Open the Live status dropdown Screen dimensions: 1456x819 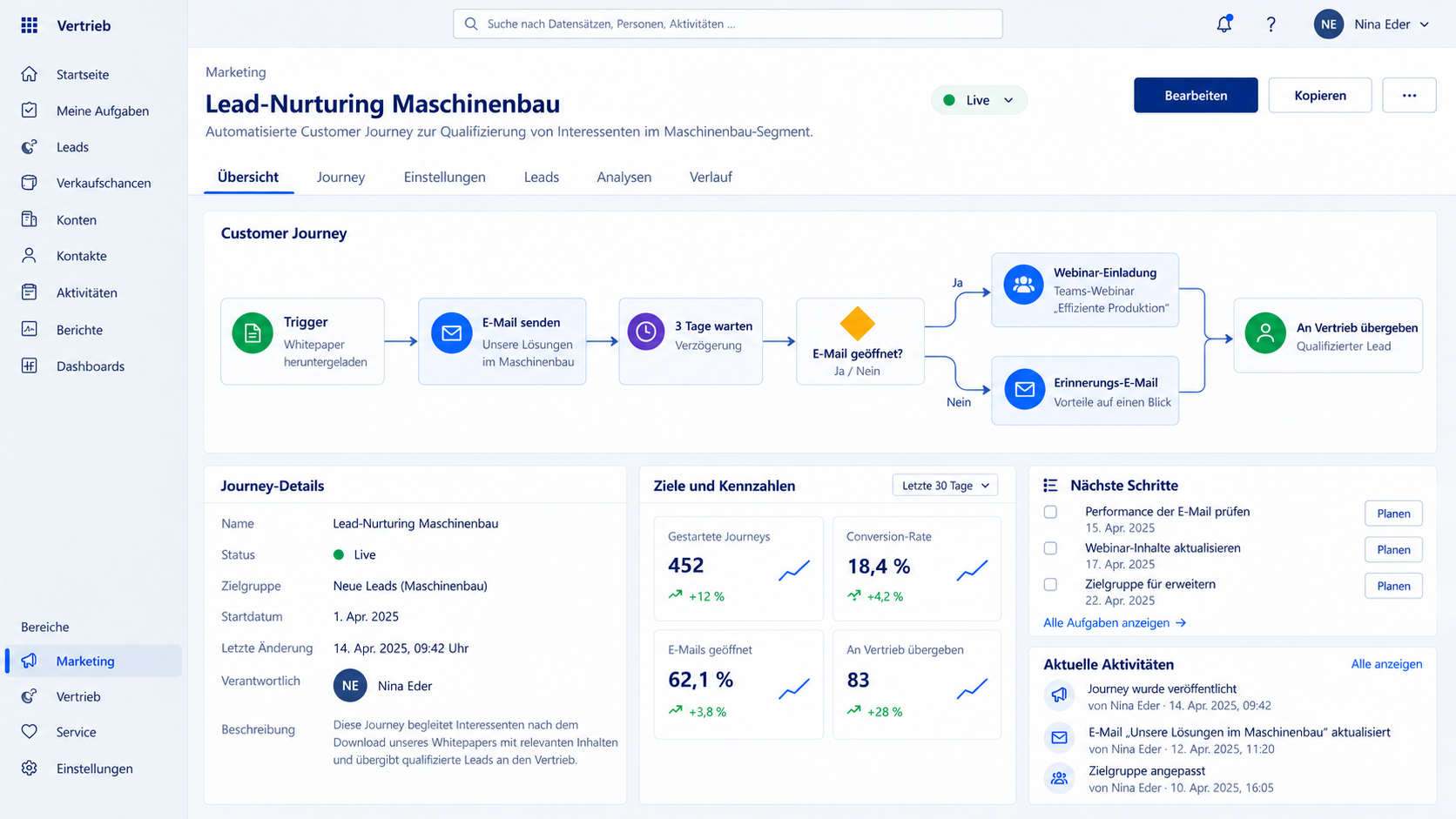pos(979,100)
